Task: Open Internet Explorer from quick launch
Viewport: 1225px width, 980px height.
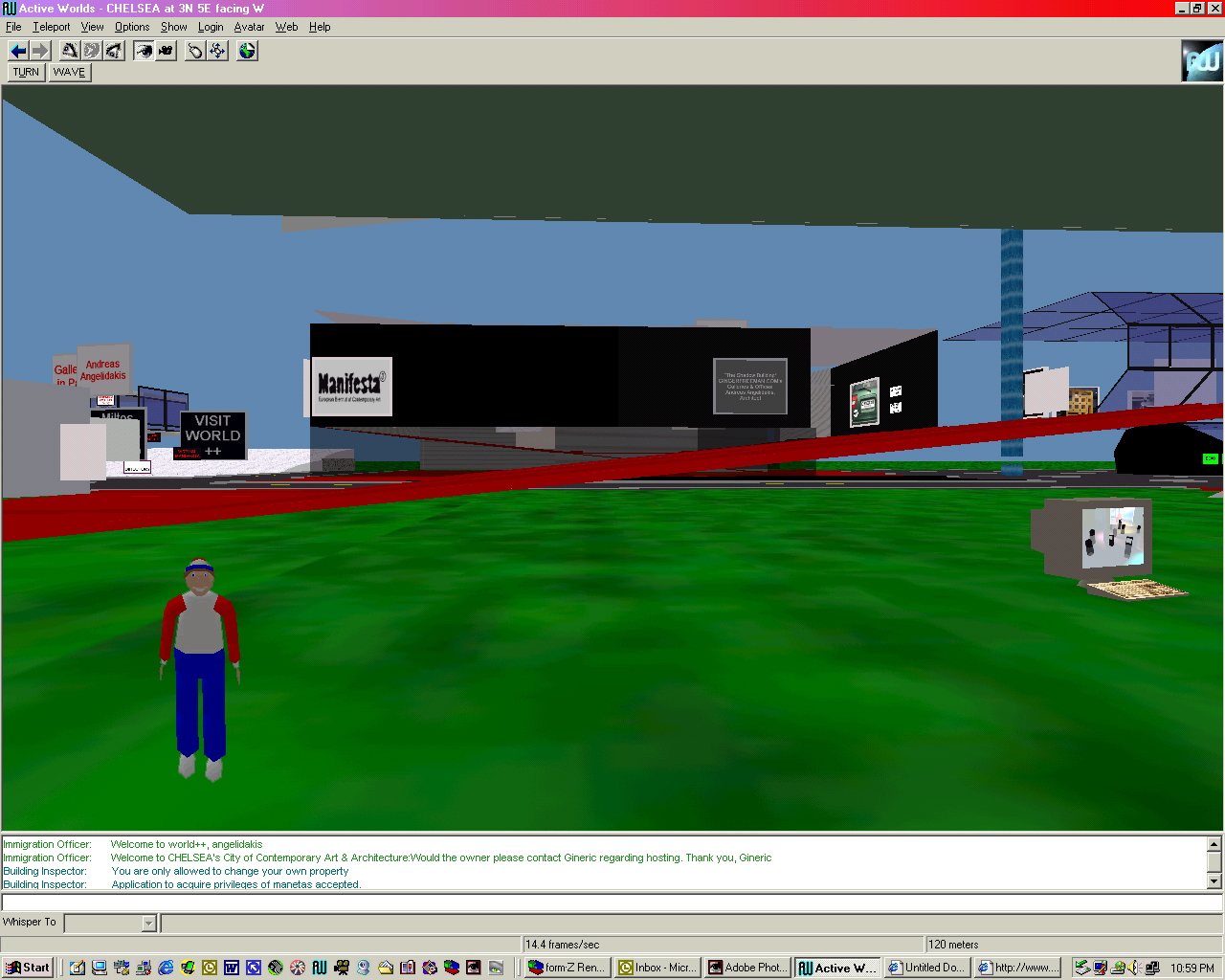Action: pos(166,968)
